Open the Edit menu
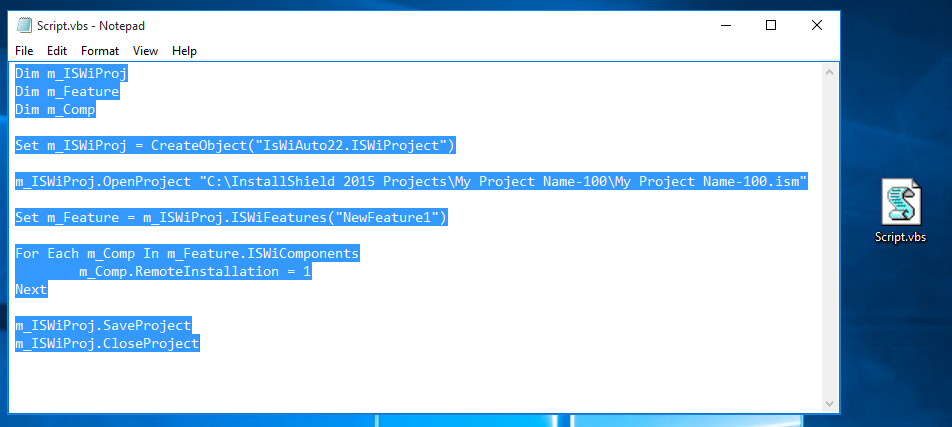952x427 pixels. coord(57,51)
